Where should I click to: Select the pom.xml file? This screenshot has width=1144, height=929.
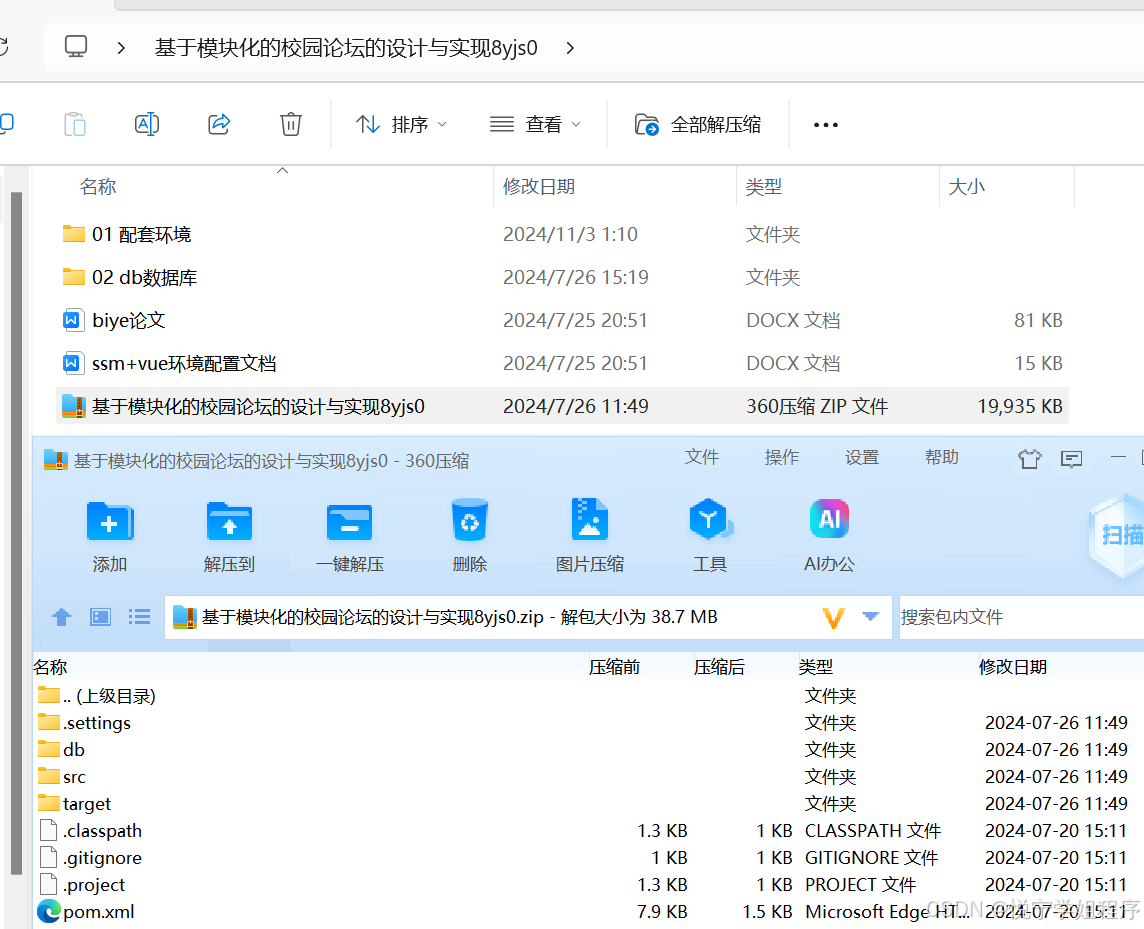(86, 911)
